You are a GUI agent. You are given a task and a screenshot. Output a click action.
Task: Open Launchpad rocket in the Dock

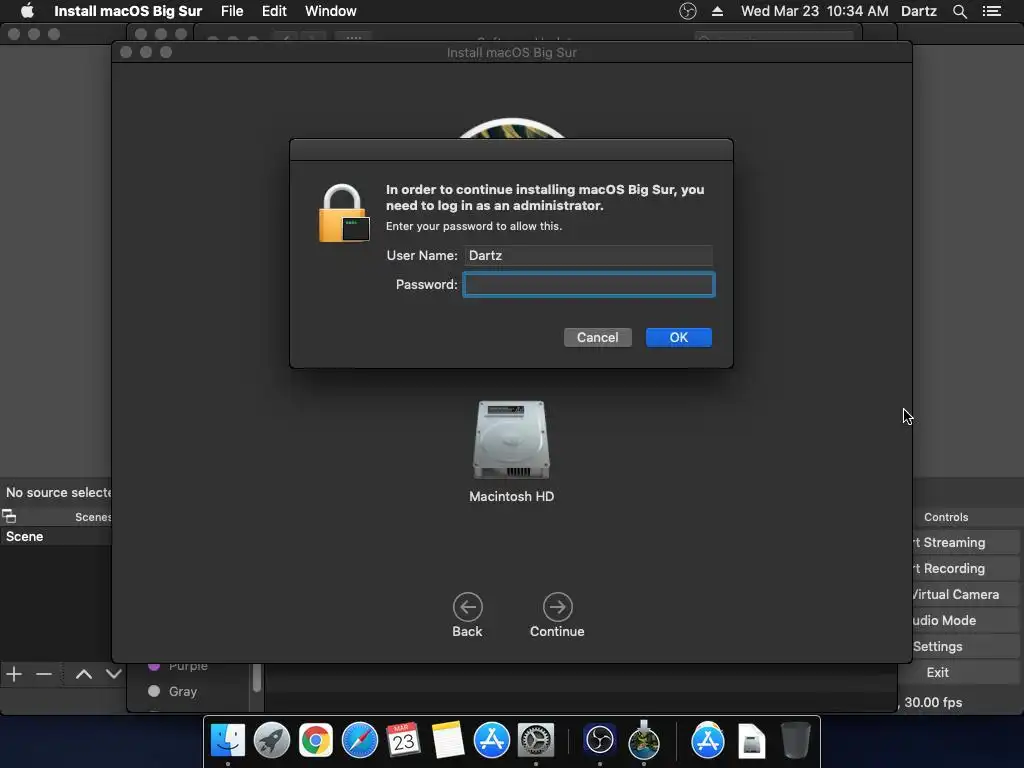tap(272, 741)
